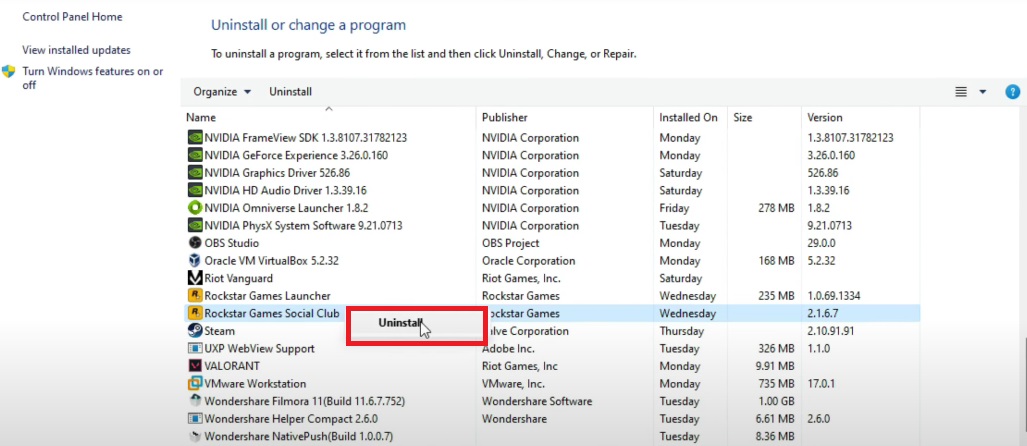Click the Adobe Inc. publisher cell

tap(508, 348)
